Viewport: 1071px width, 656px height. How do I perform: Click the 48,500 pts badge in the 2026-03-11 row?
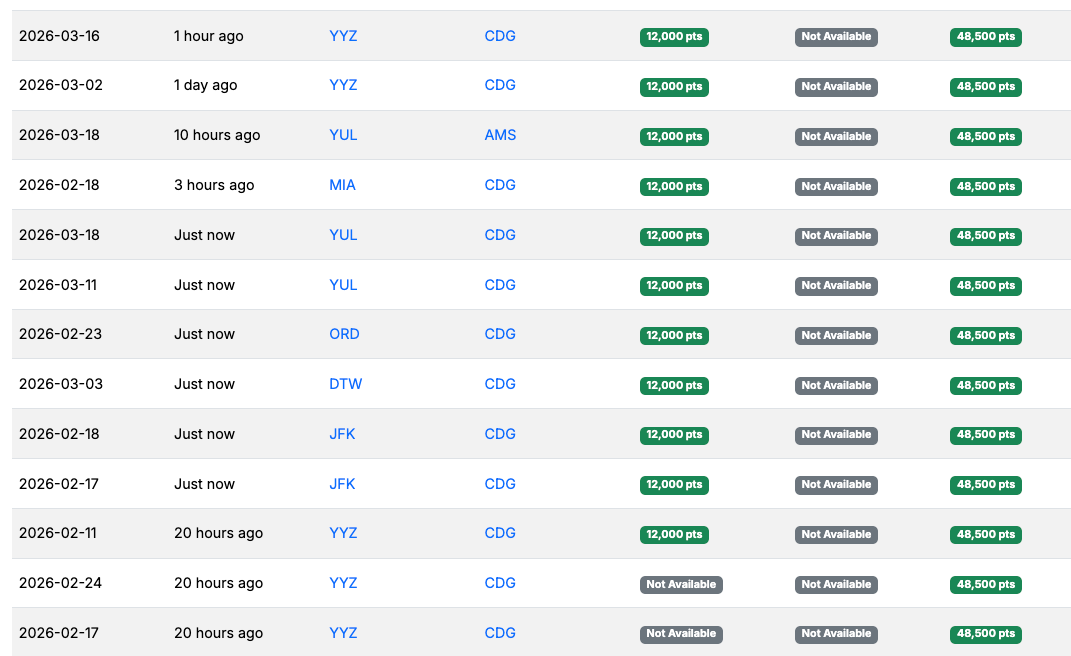(986, 286)
